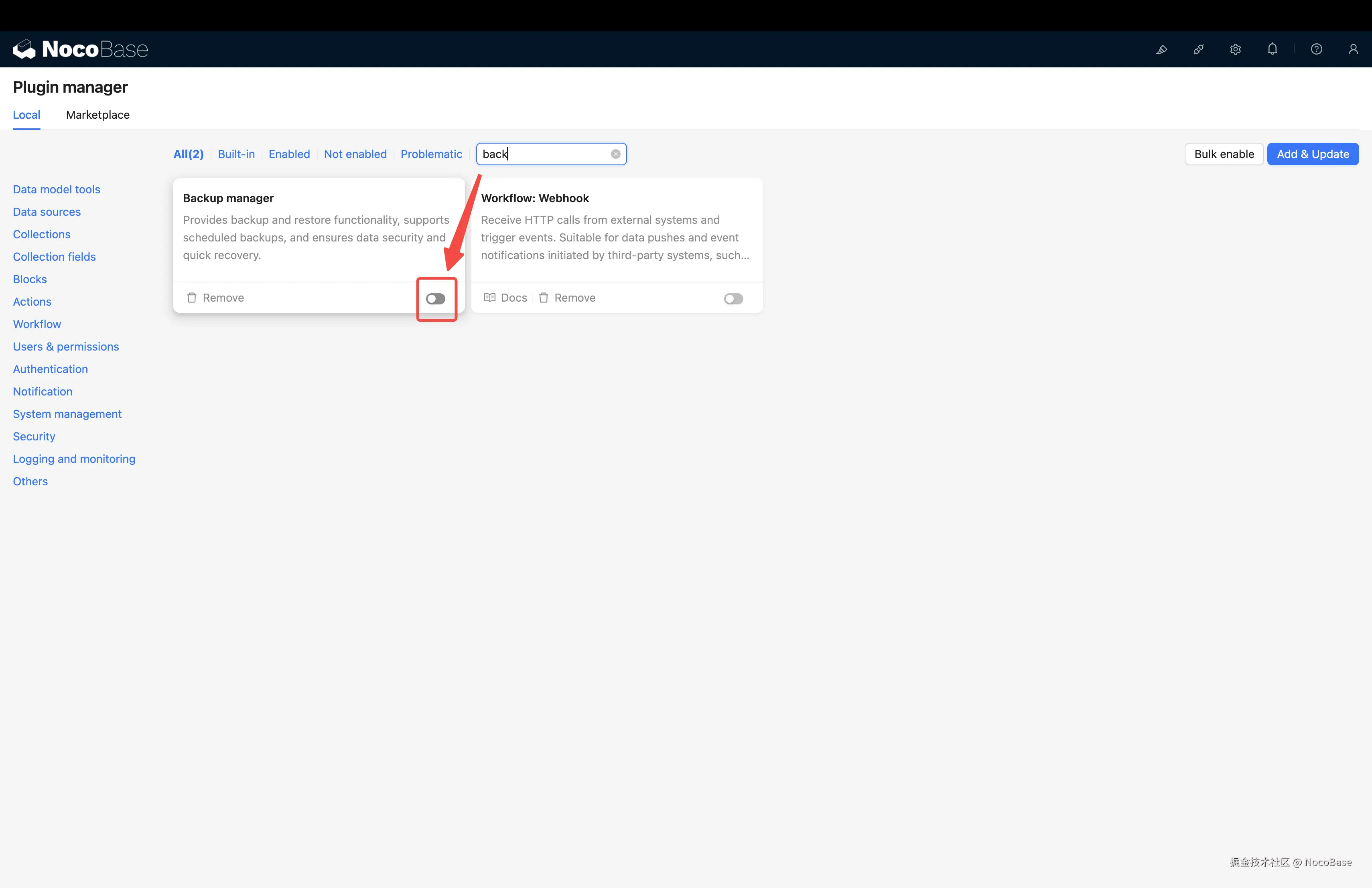The width and height of the screenshot is (1372, 888).
Task: Open the plugin manager rocket icon
Action: coord(1198,50)
